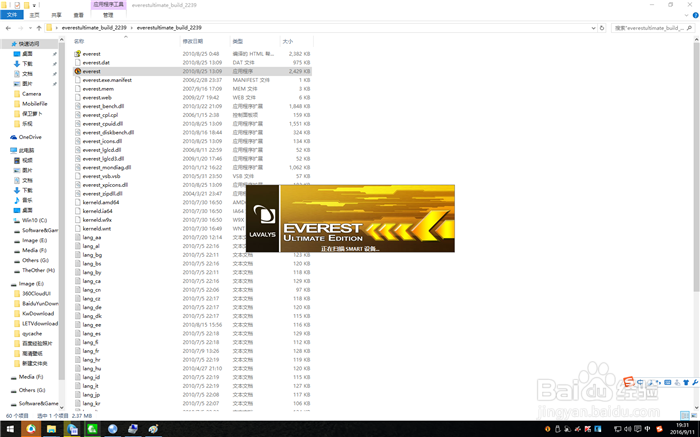
Task: Select lang_cn text file
Action: tap(92, 290)
